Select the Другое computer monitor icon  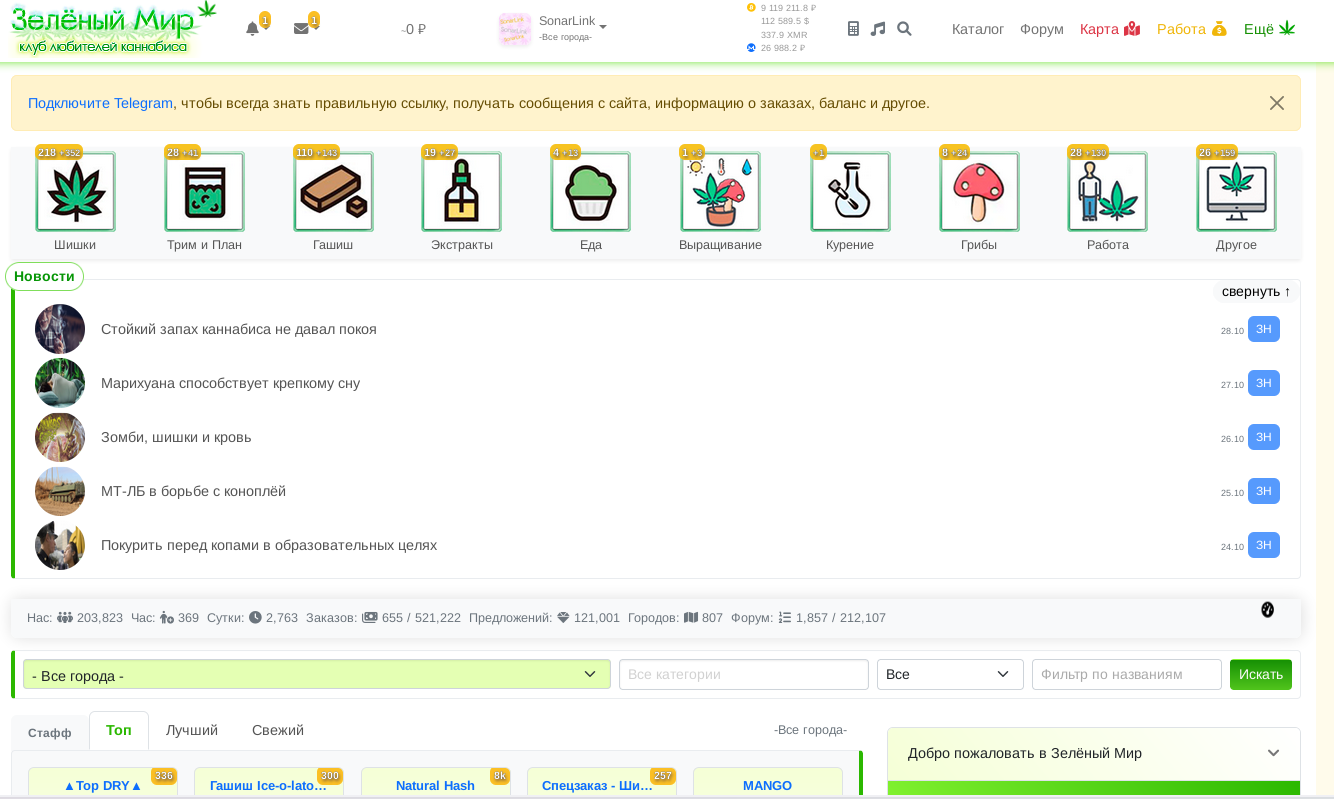point(1236,192)
